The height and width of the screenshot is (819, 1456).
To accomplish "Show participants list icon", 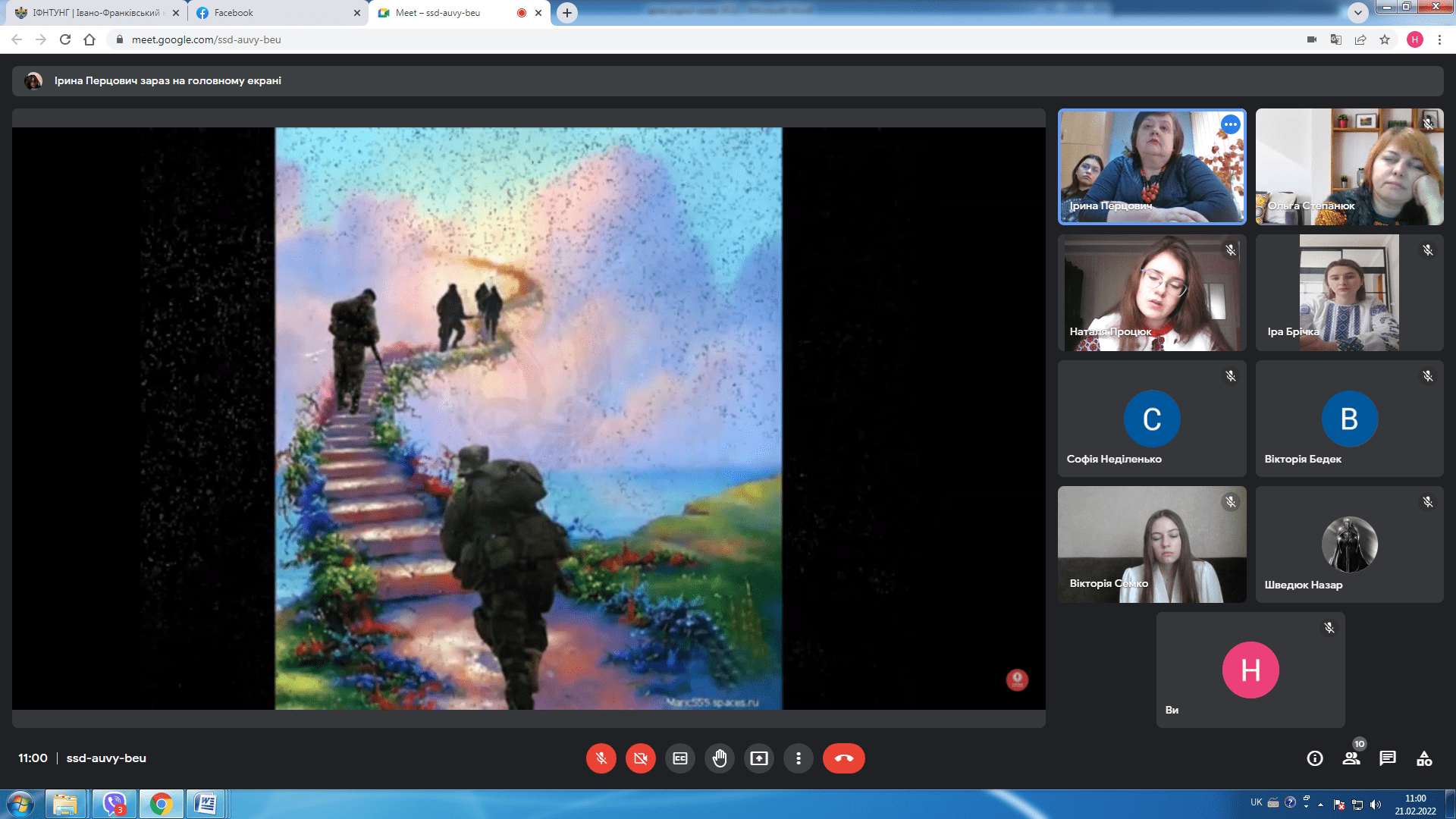I will coord(1351,758).
